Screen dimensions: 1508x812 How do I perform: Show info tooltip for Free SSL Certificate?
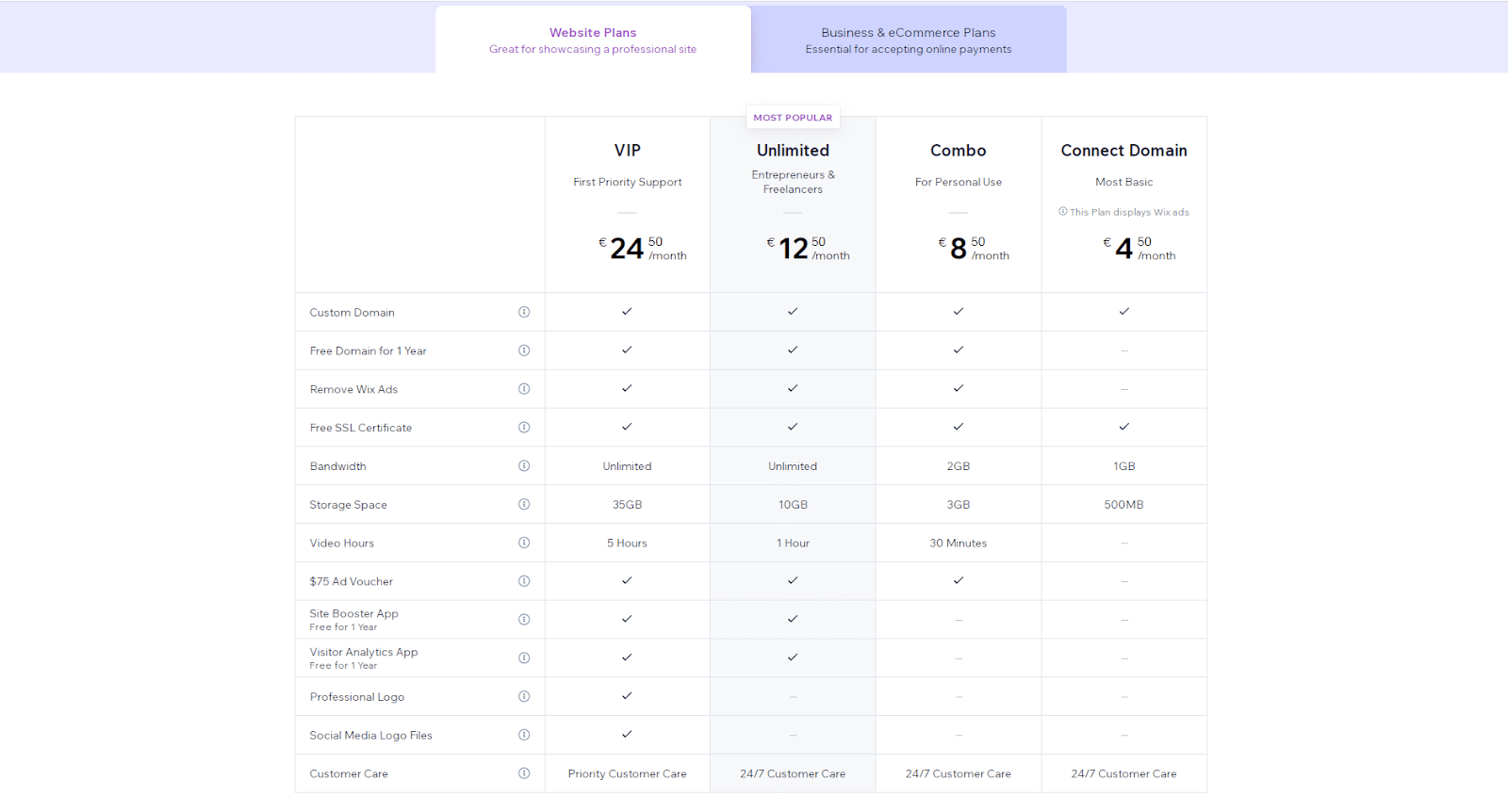coord(524,428)
